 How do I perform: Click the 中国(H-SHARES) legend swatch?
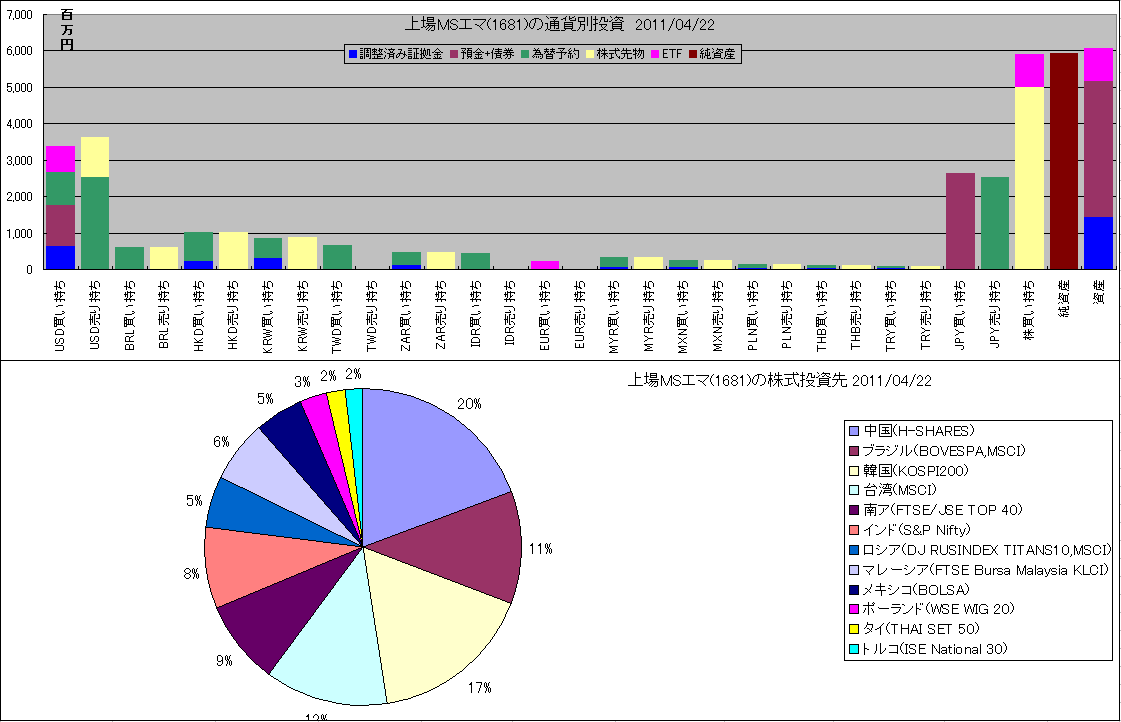pyautogui.click(x=853, y=431)
